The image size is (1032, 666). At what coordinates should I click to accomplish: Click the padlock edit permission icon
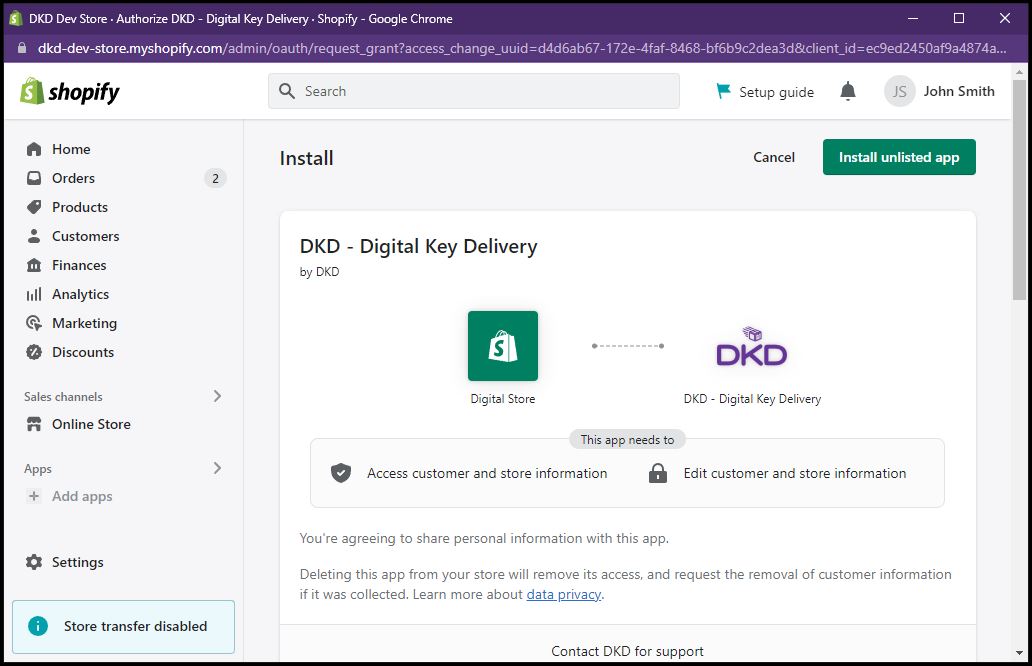click(x=658, y=473)
